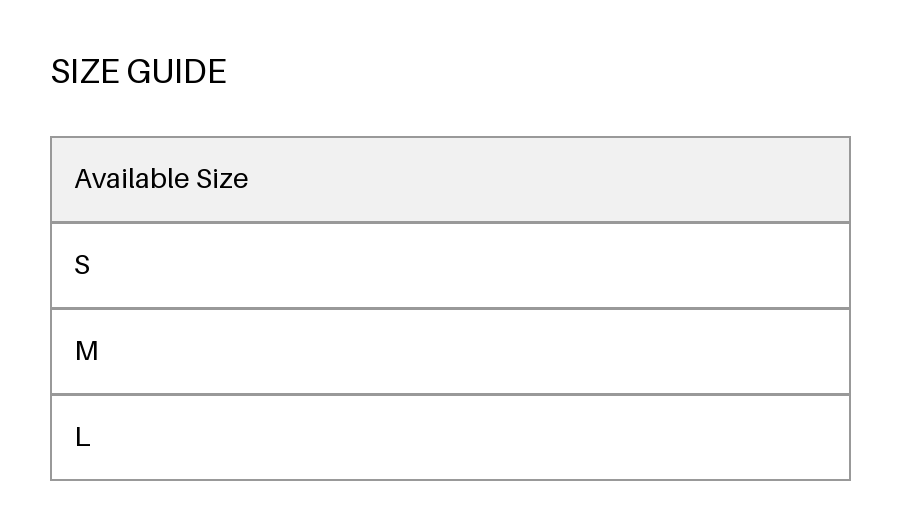Viewport: 900px width, 530px height.
Task: Click the word GUIDE in the heading
Action: click(x=177, y=72)
